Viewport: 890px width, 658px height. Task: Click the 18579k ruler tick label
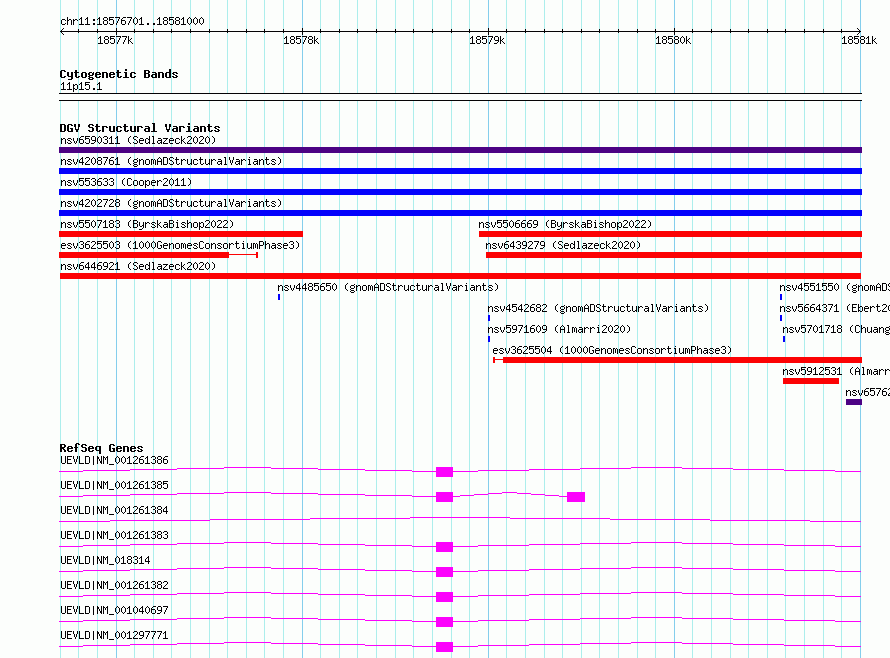[486, 40]
